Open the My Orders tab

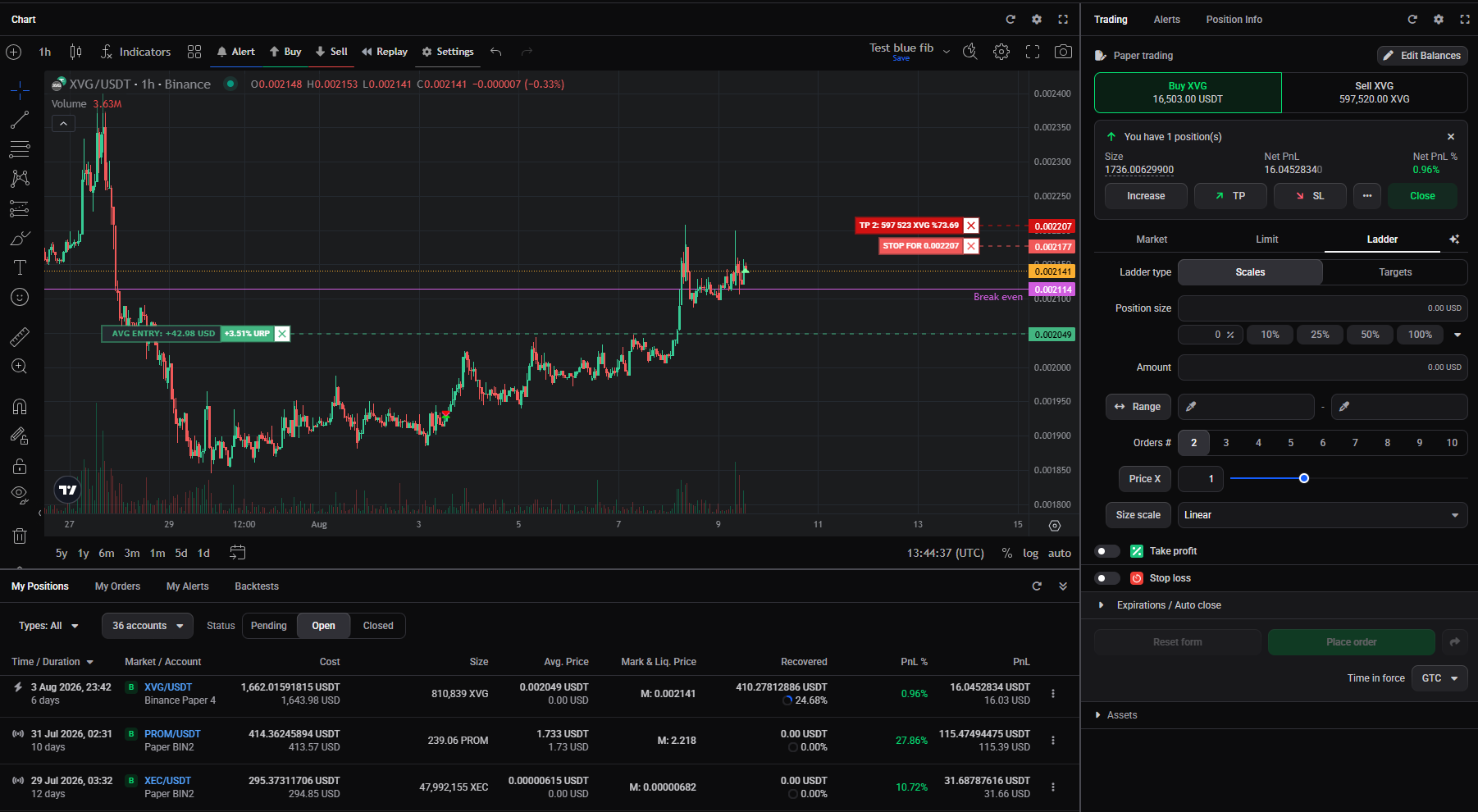[117, 586]
